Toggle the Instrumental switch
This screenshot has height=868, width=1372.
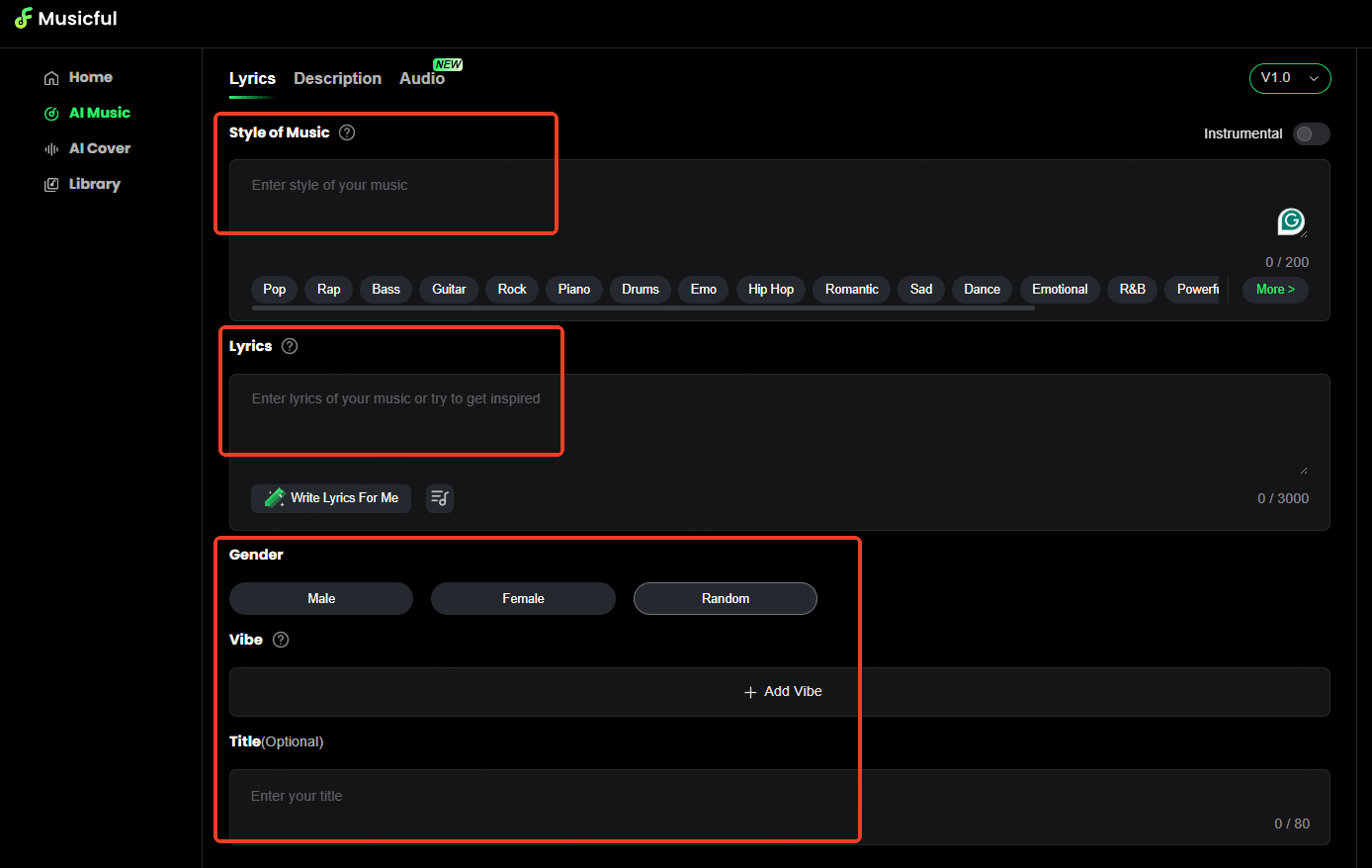(1311, 133)
